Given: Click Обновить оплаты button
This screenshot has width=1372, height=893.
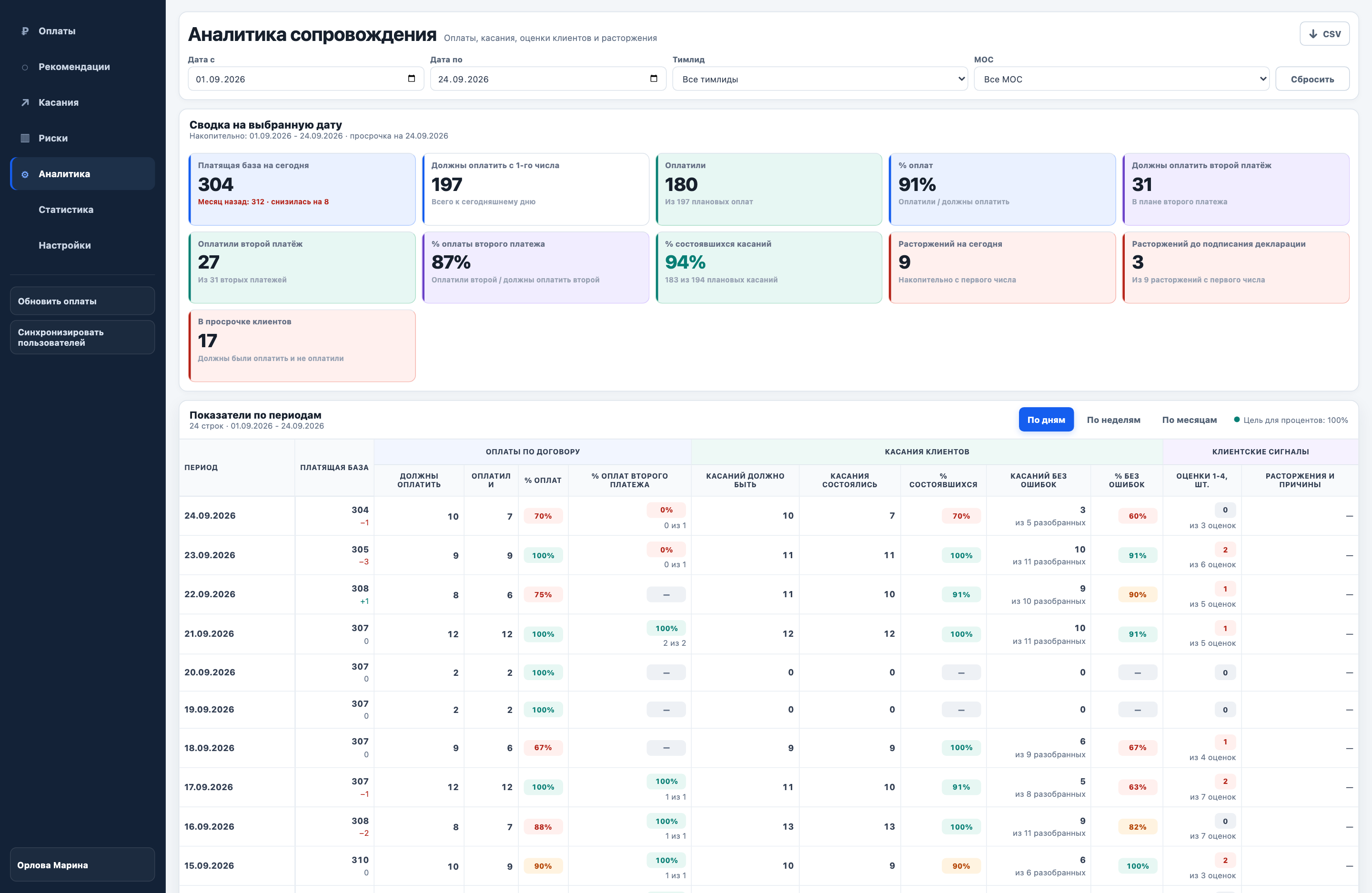Looking at the screenshot, I should (x=82, y=301).
